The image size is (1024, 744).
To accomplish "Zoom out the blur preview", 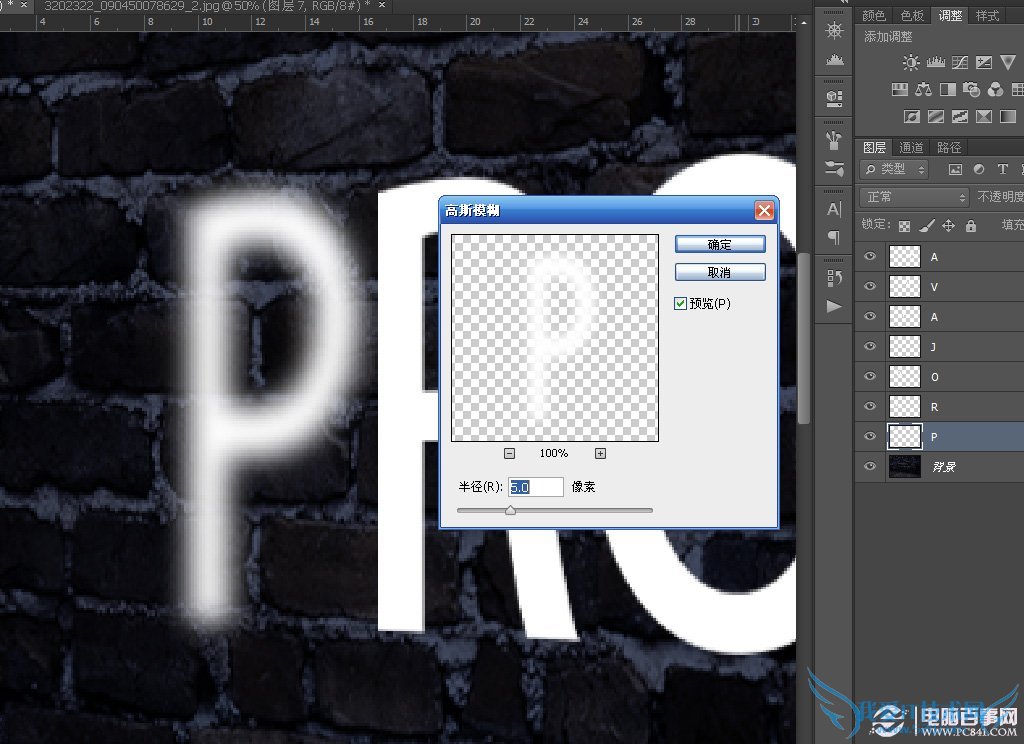I will (509, 453).
